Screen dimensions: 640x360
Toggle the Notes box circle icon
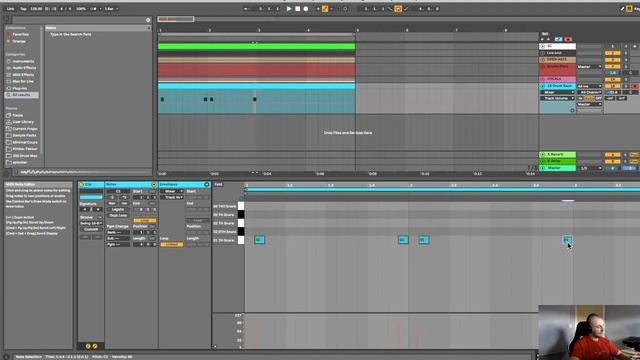tap(154, 184)
